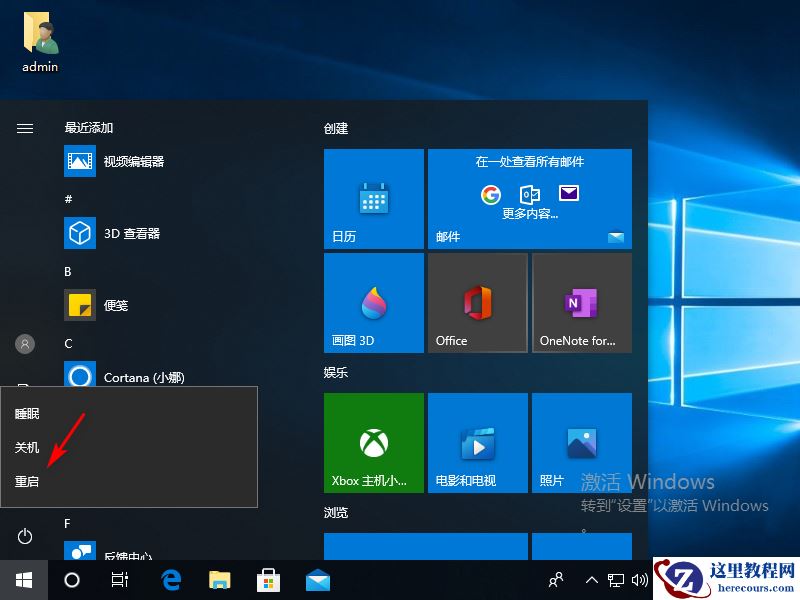The width and height of the screenshot is (800, 600).
Task: Launch Office from its tile
Action: point(477,302)
